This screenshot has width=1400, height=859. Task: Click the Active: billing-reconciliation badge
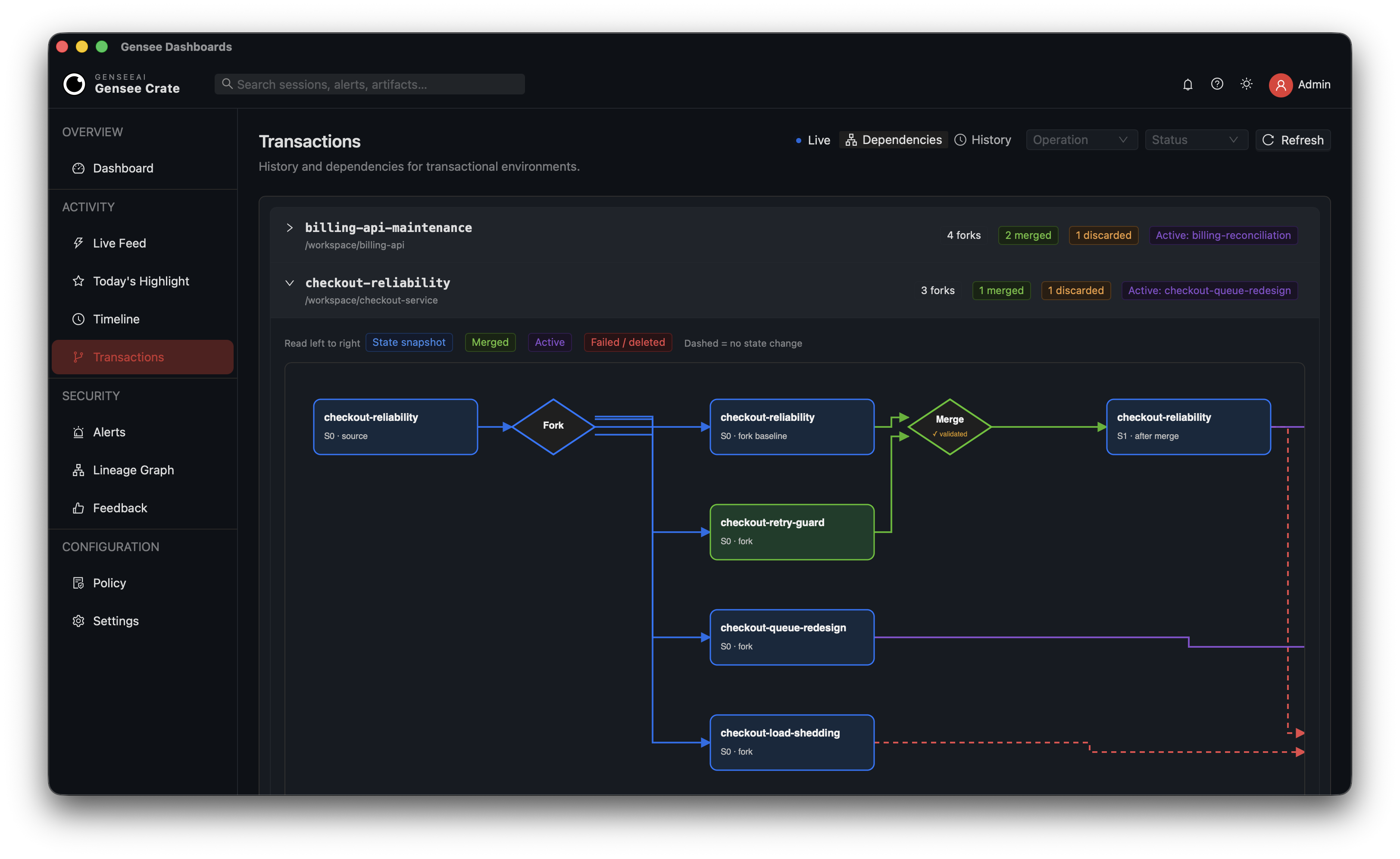(x=1223, y=235)
